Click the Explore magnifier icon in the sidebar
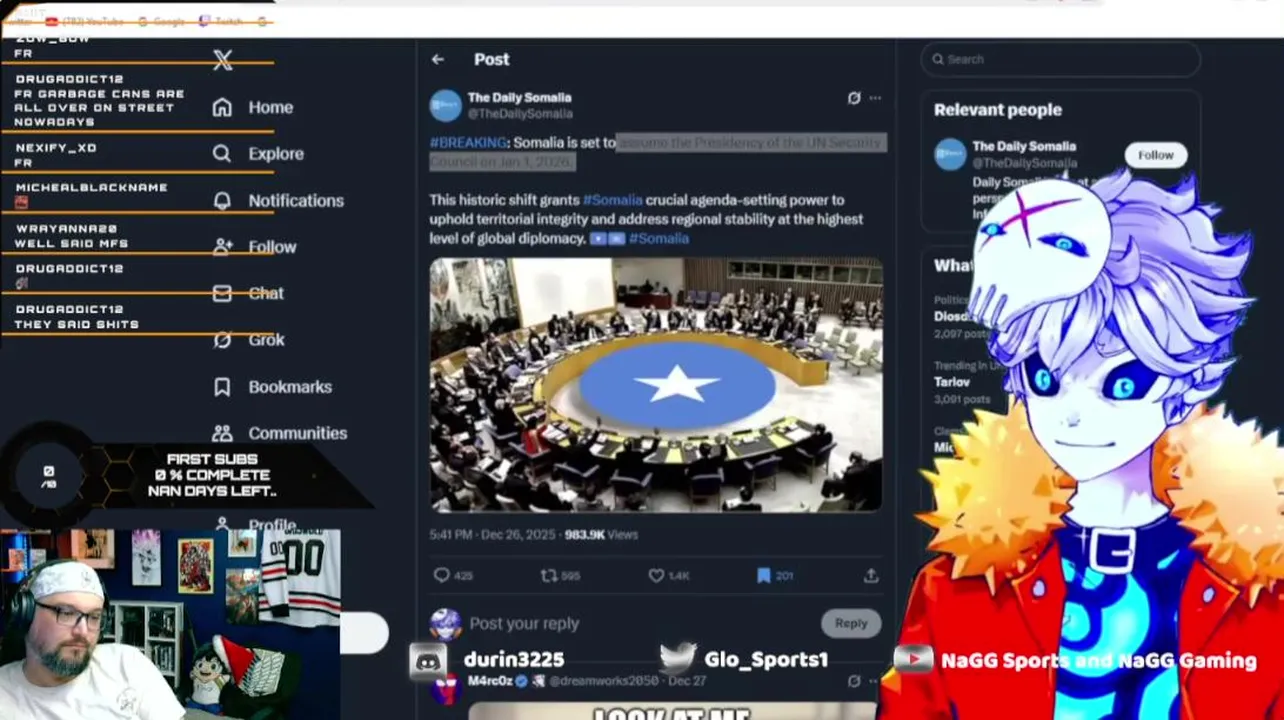Screen dimensions: 1284x720 (x=222, y=154)
